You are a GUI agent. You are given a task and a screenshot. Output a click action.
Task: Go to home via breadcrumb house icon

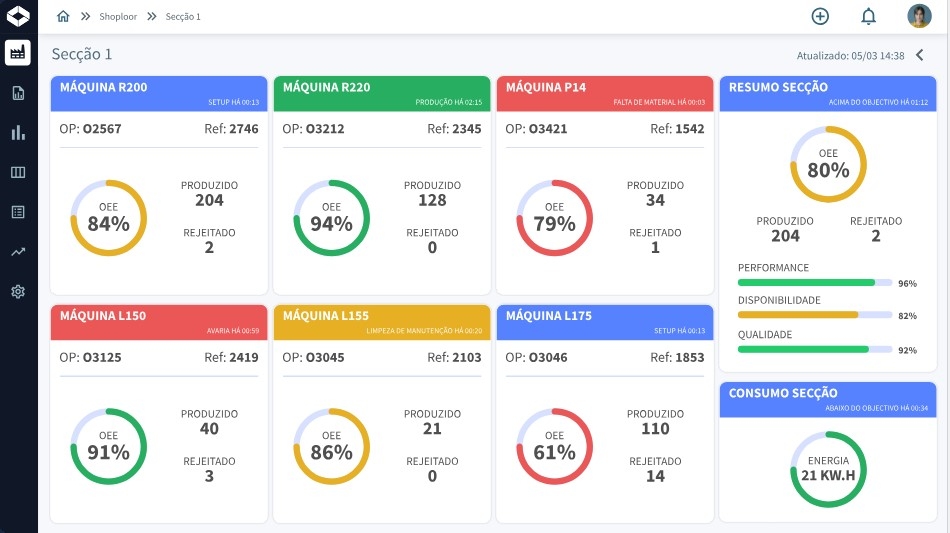click(x=64, y=16)
